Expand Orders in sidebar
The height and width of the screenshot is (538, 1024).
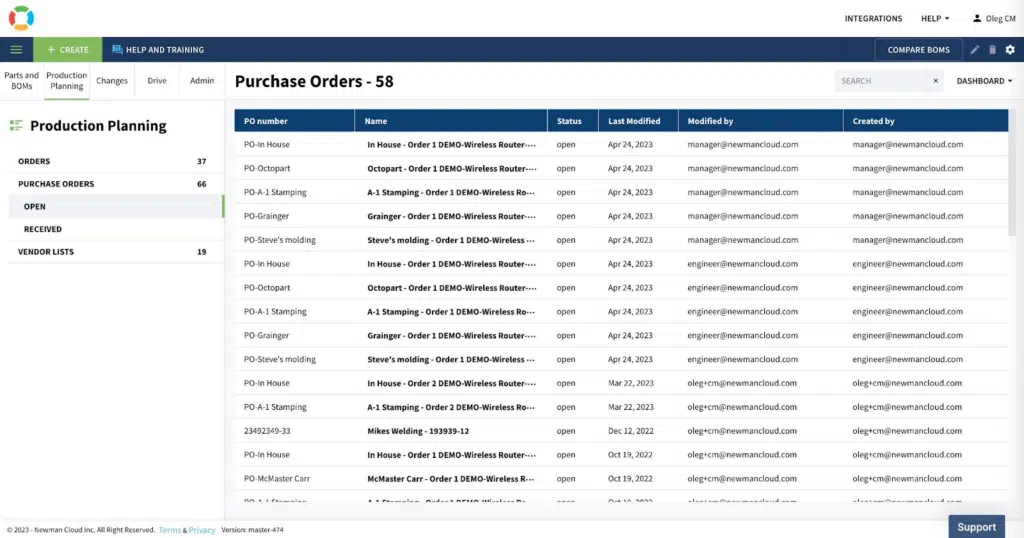(116, 161)
